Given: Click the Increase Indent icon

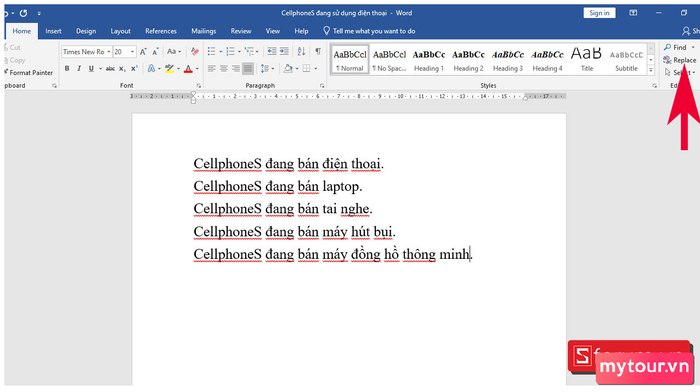Looking at the screenshot, I should pos(284,52).
